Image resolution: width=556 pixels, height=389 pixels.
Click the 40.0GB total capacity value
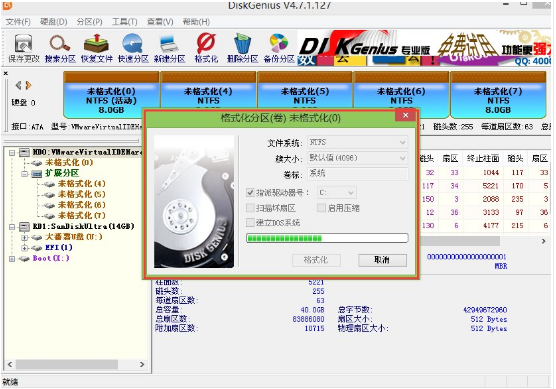tap(312, 310)
